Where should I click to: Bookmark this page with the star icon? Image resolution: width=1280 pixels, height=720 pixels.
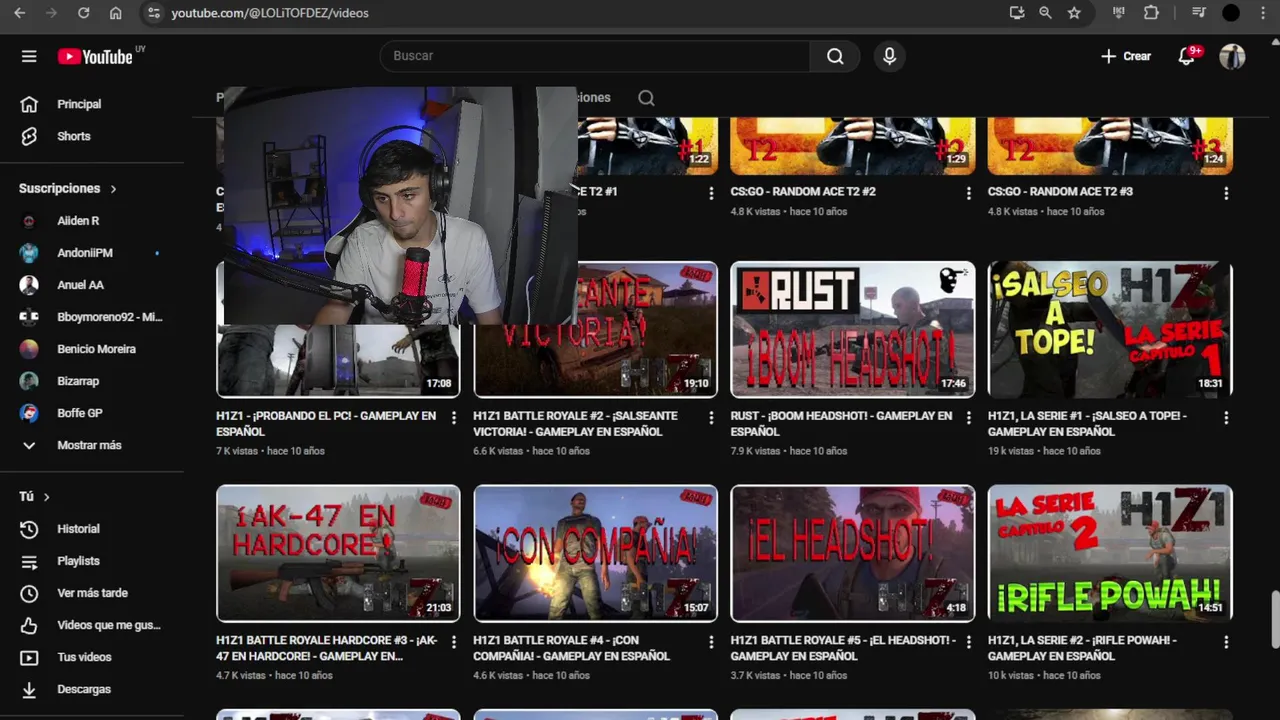coord(1074,13)
